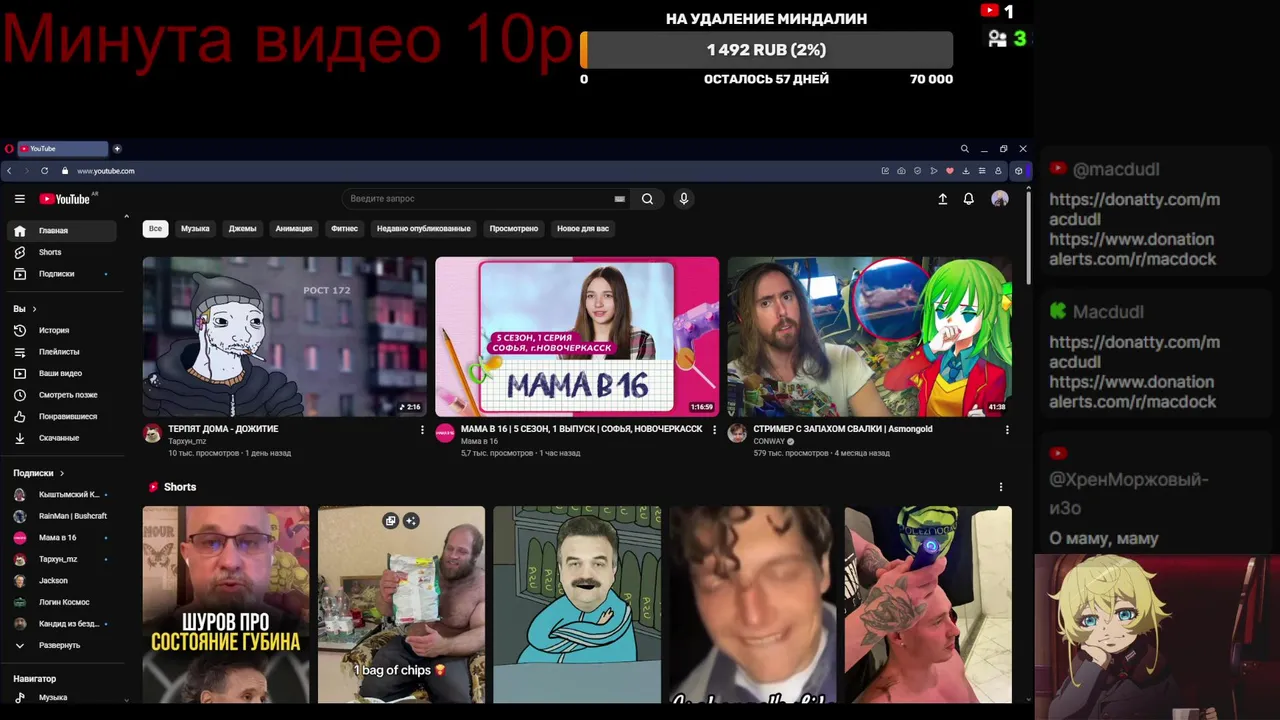Open RainMan | Bushcraft channel

tap(62, 516)
